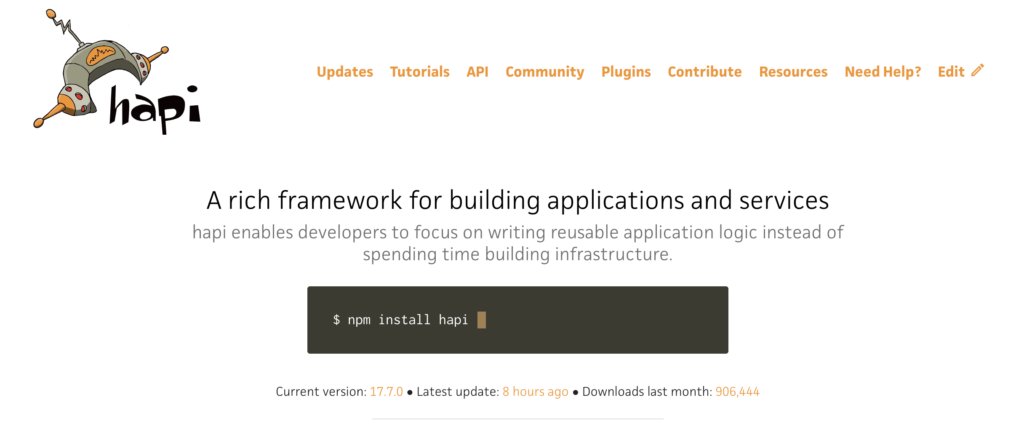Go to the Tutorials section
Screen dimensions: 1024x432
[x=420, y=72]
